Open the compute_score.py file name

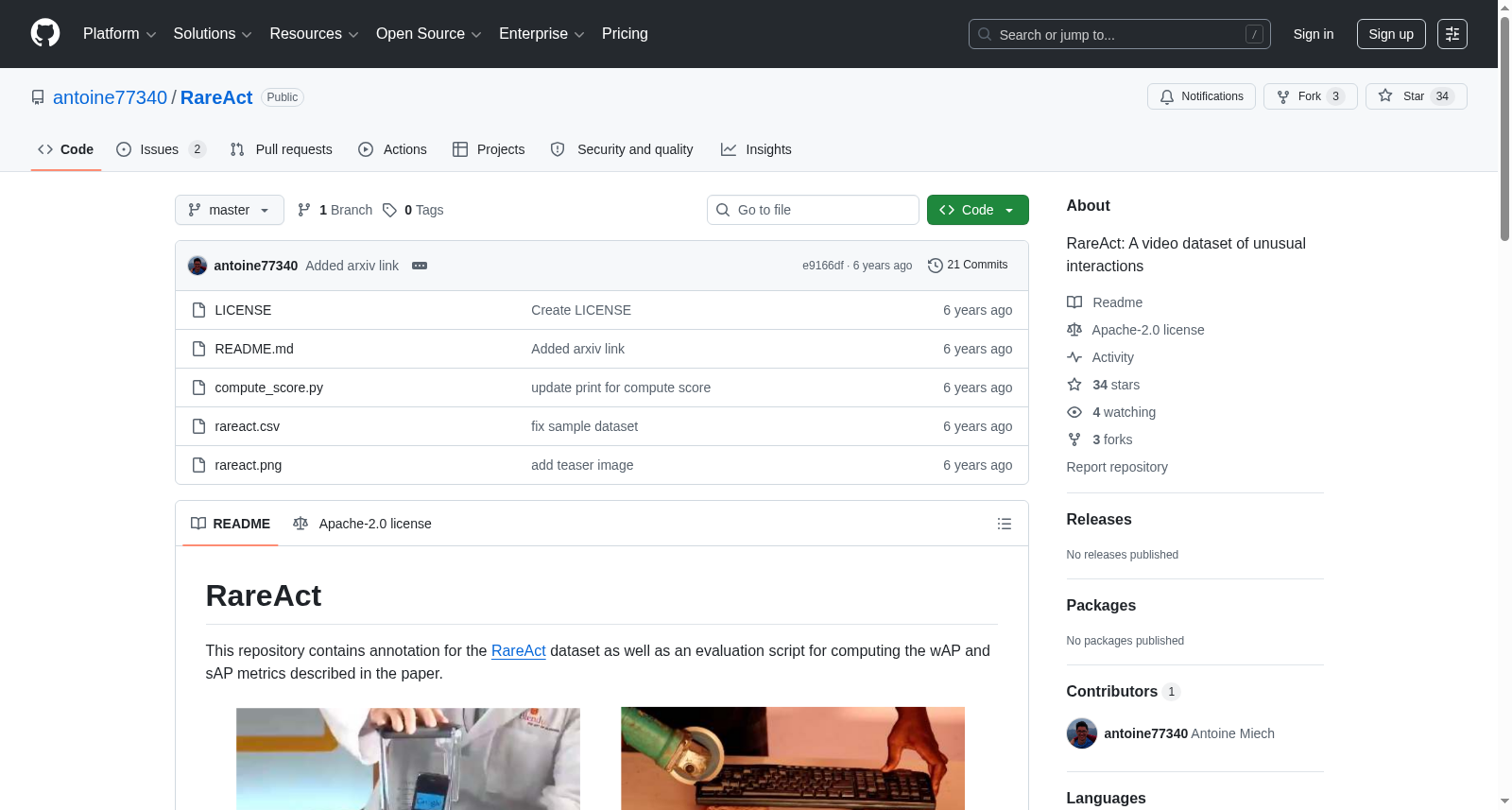[269, 388]
